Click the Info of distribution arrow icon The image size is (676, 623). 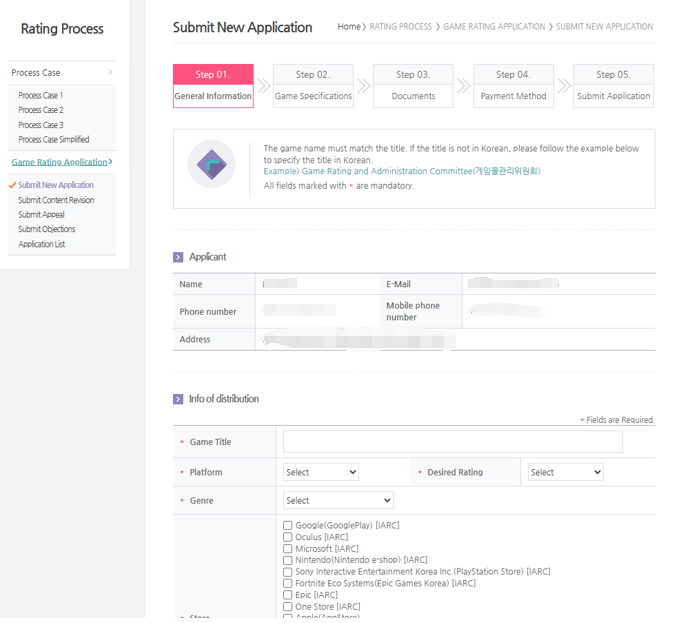coord(178,399)
